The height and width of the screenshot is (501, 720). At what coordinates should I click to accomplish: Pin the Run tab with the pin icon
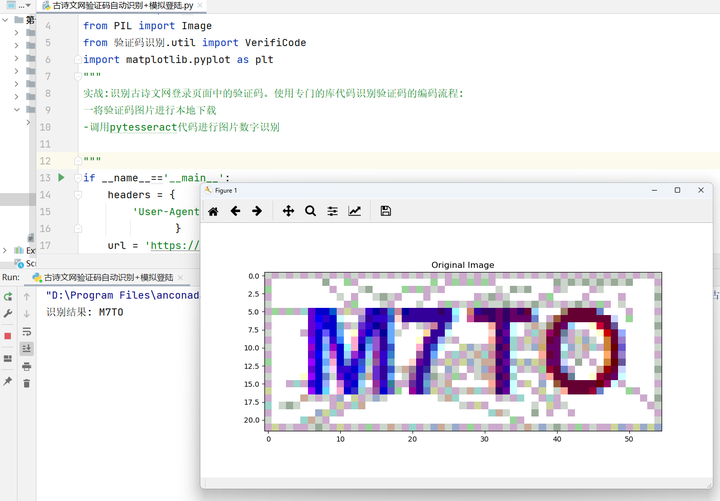(x=8, y=381)
